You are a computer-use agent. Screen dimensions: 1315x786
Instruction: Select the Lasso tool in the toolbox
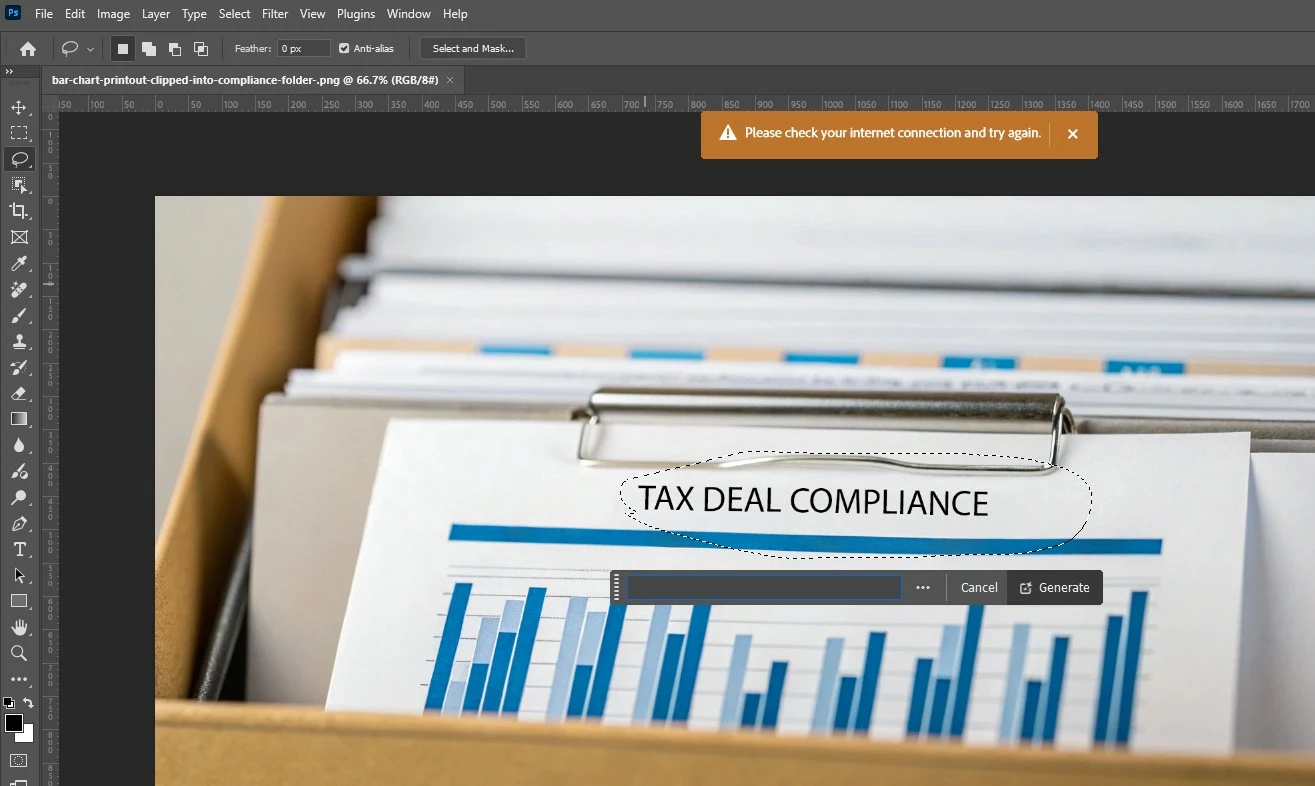19,159
